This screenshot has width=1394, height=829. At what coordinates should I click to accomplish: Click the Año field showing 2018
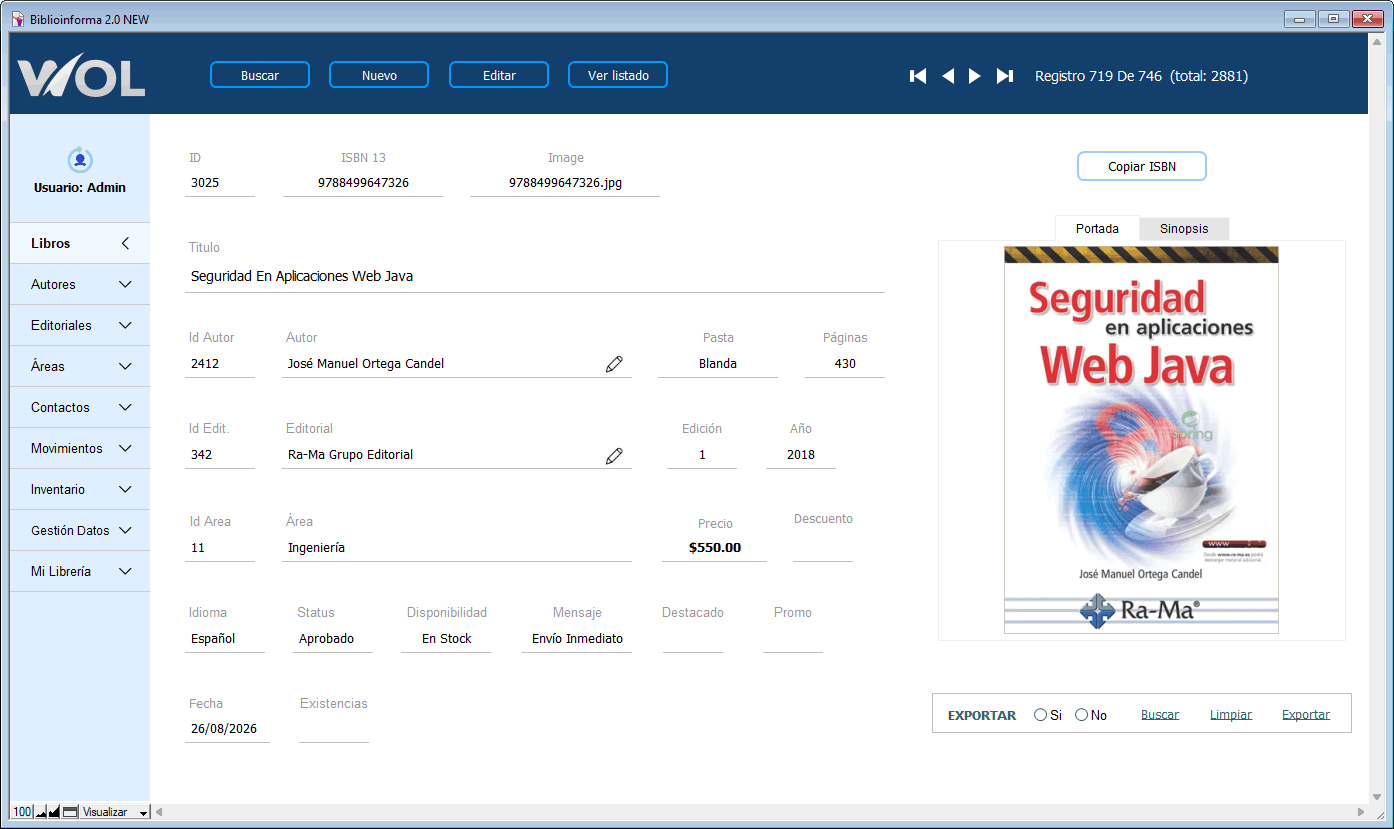[801, 455]
